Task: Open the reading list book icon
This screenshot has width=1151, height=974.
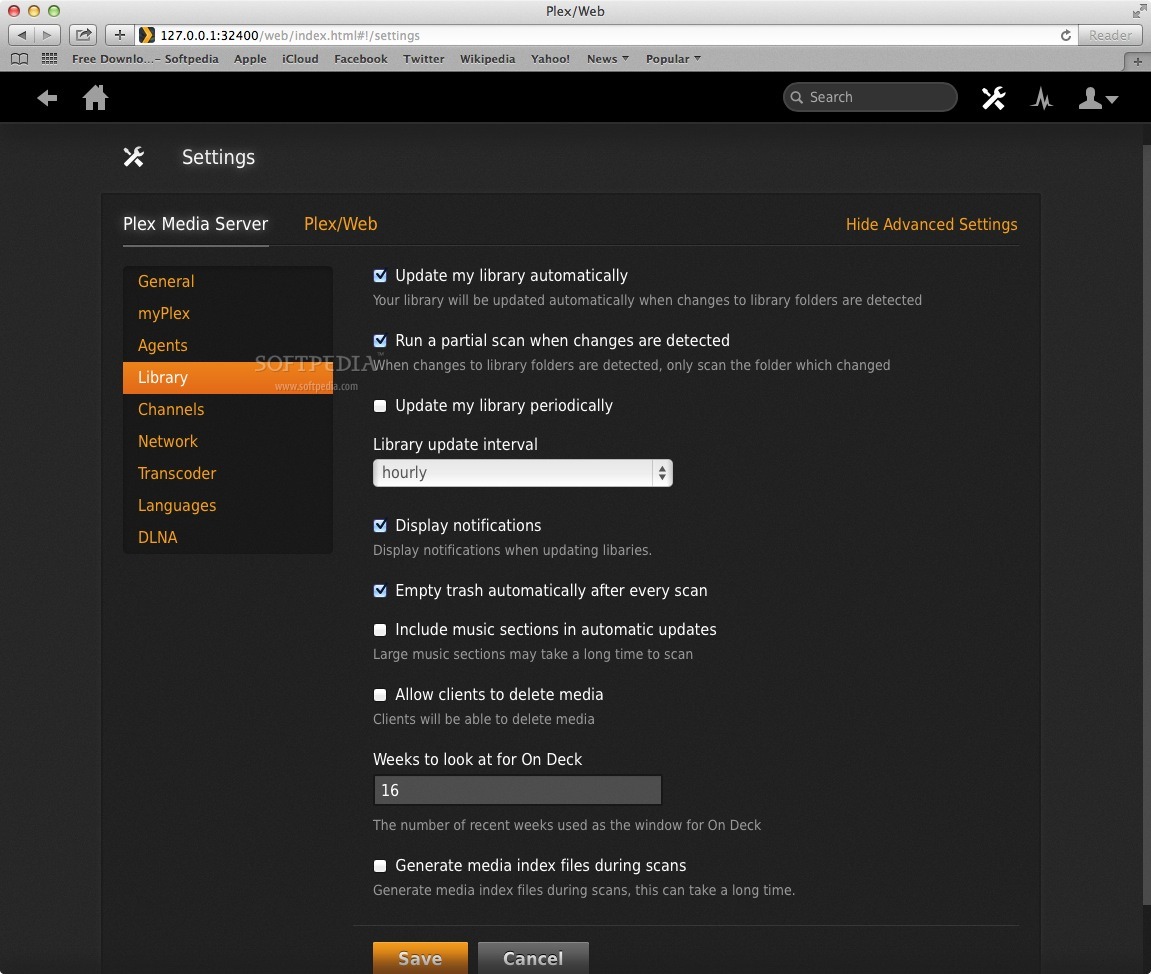Action: [x=20, y=59]
